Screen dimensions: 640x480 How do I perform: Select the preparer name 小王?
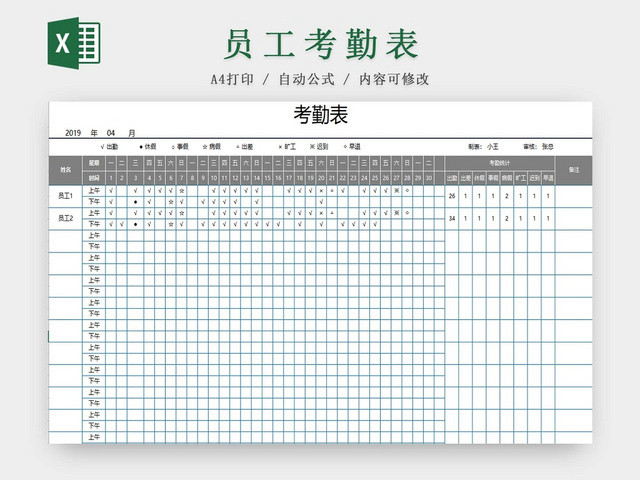point(493,146)
